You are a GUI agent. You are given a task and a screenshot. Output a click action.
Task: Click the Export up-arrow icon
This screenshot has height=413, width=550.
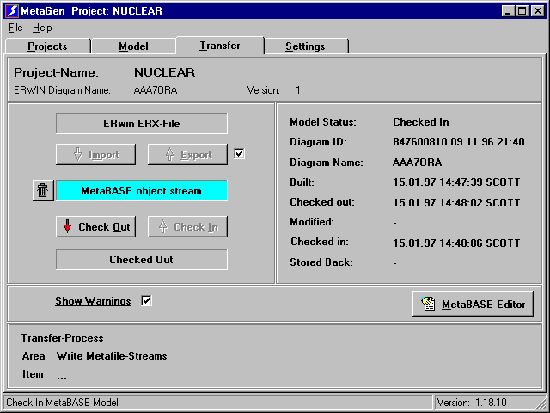pyautogui.click(x=170, y=154)
